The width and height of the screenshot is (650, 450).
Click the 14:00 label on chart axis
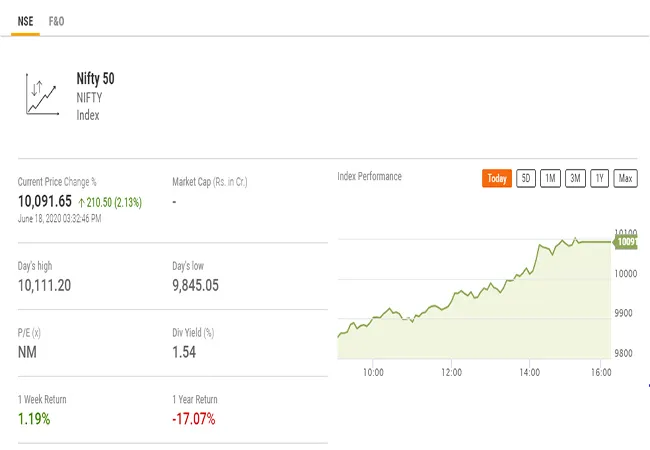coord(529,373)
